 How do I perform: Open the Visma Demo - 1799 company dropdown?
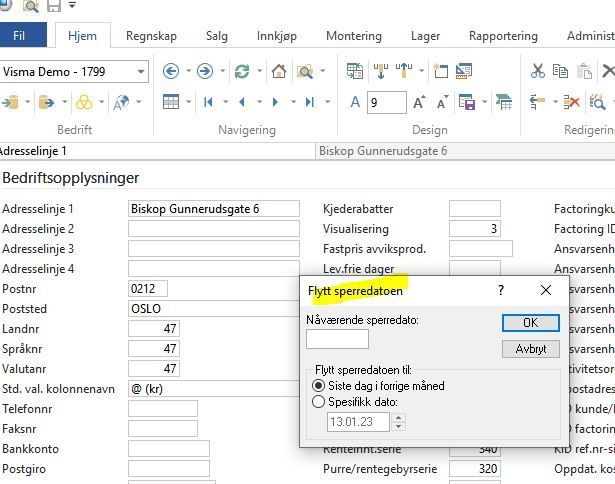click(x=141, y=72)
